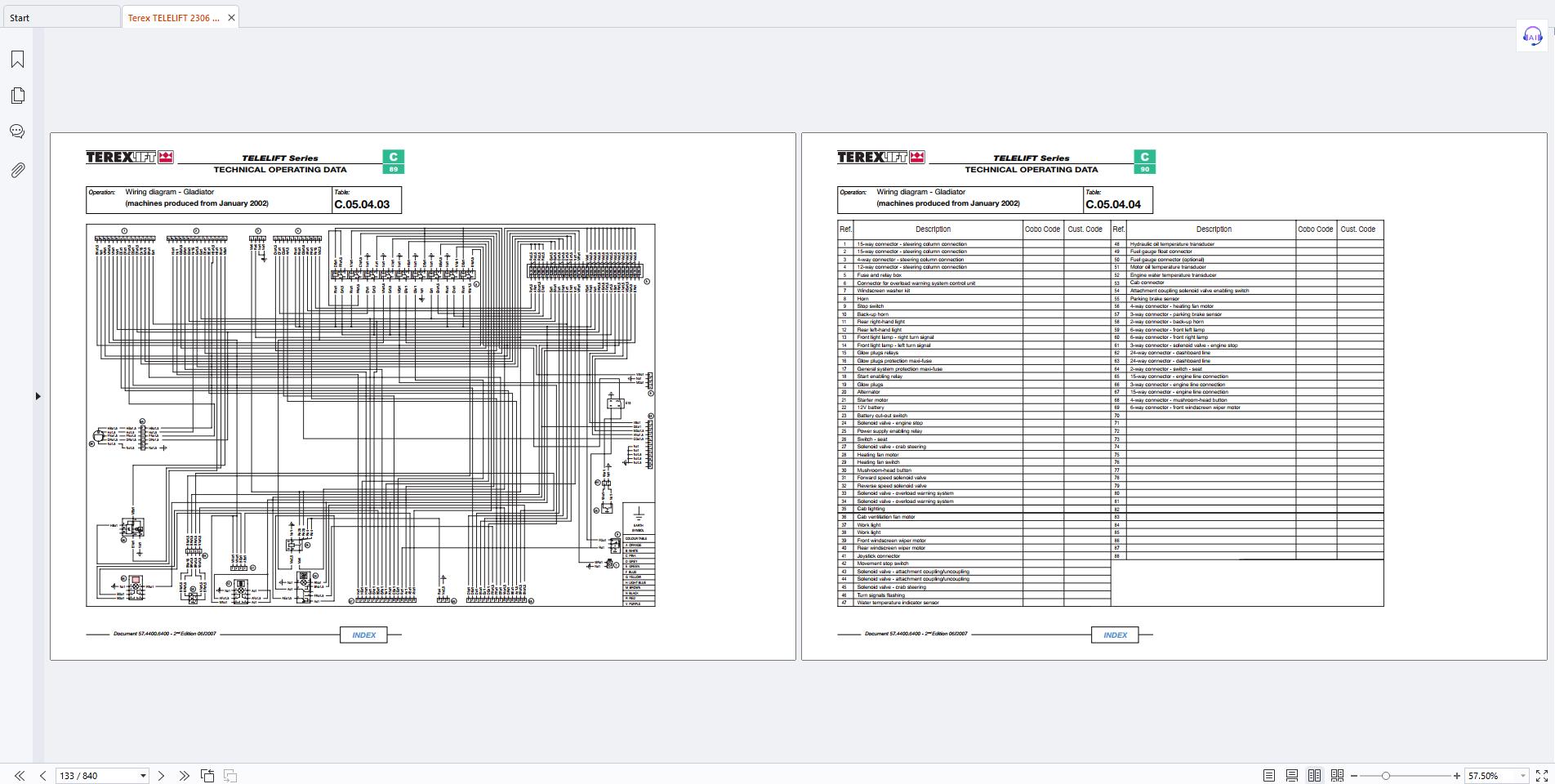
Task: Open the Pages thumbnail panel
Action: point(17,96)
